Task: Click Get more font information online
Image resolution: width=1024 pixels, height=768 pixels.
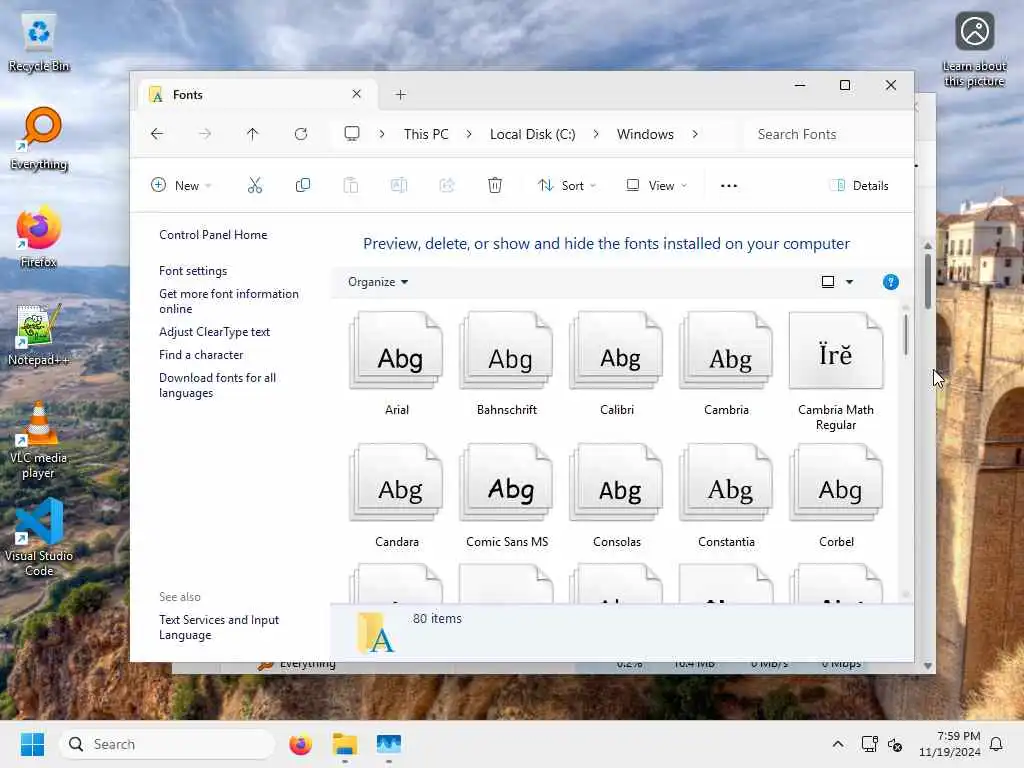Action: pos(229,301)
